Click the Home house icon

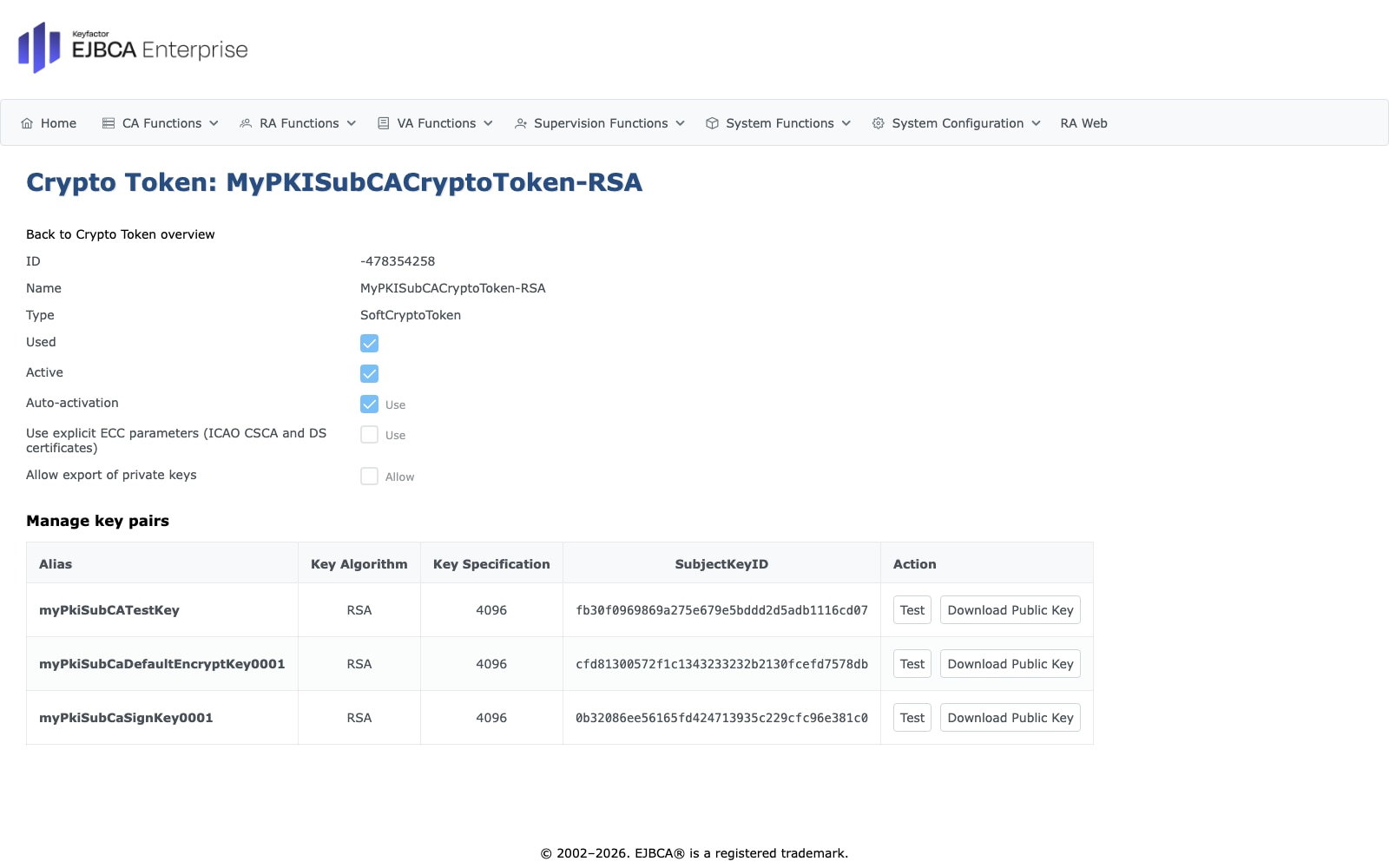[x=27, y=123]
